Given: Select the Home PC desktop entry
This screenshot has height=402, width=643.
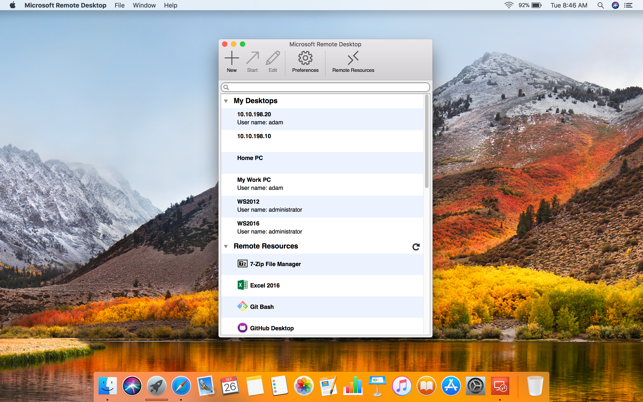Looking at the screenshot, I should click(x=250, y=158).
